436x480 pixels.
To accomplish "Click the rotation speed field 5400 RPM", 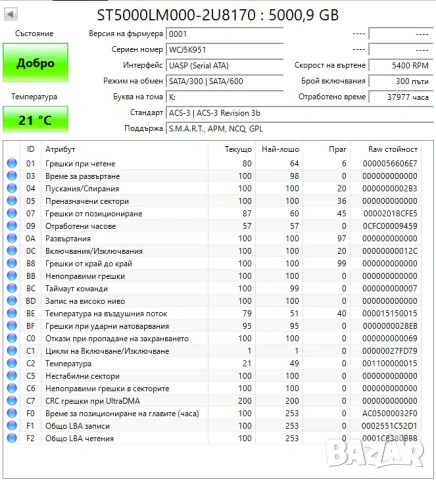I will [401, 65].
